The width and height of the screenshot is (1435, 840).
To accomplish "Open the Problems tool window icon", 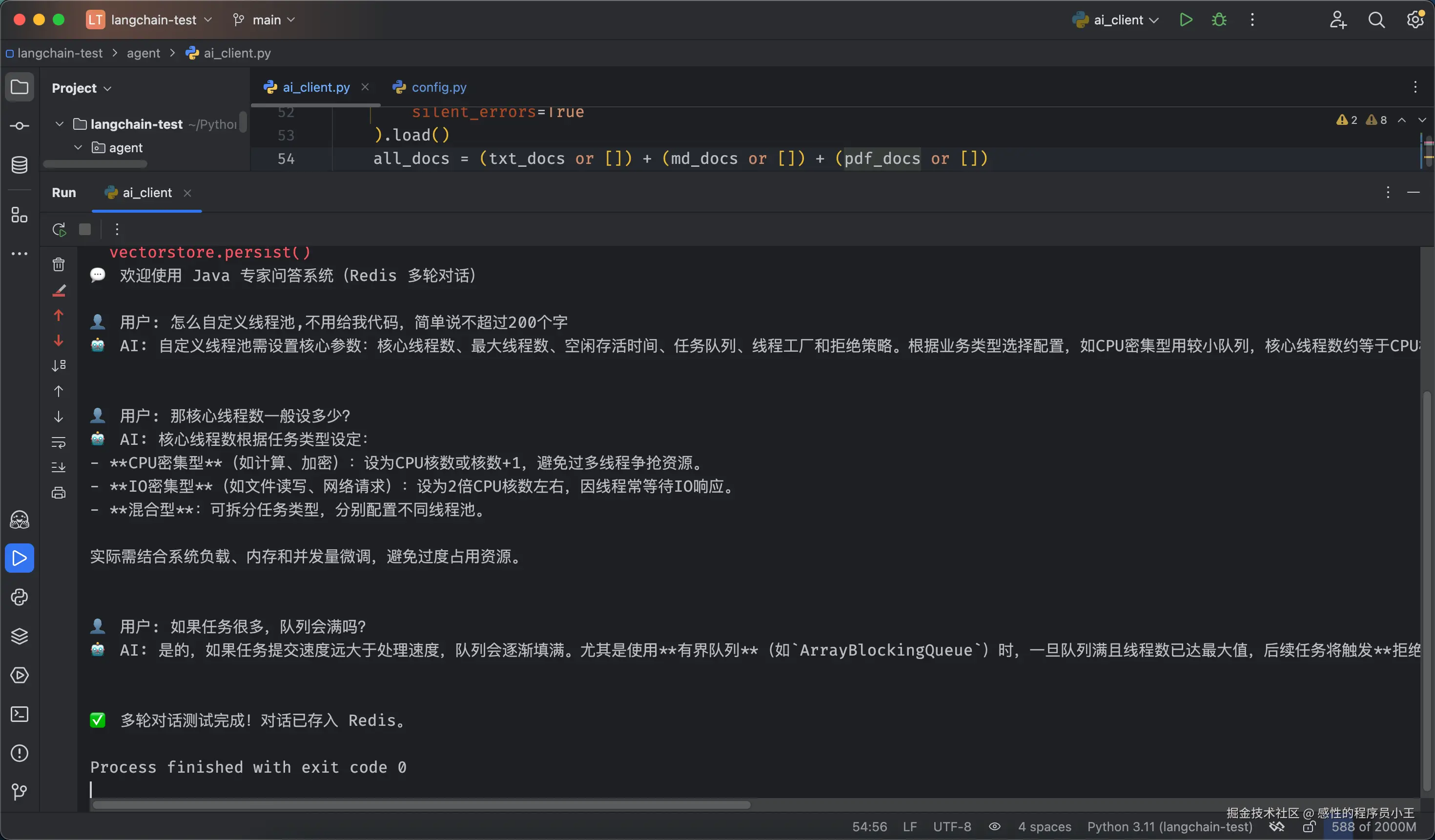I will pos(20,753).
